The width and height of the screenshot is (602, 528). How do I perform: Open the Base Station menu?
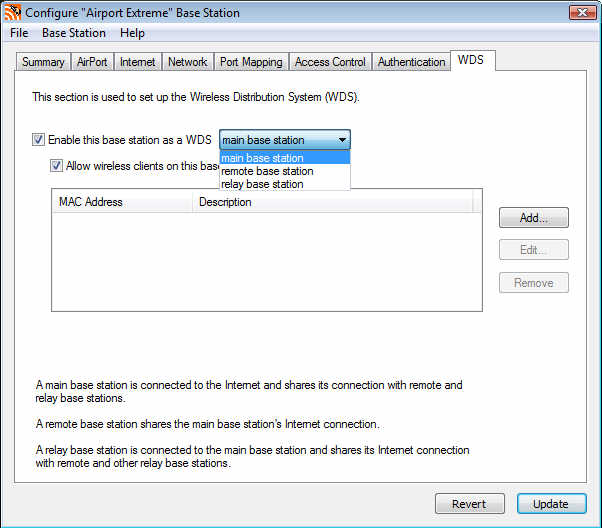click(74, 33)
